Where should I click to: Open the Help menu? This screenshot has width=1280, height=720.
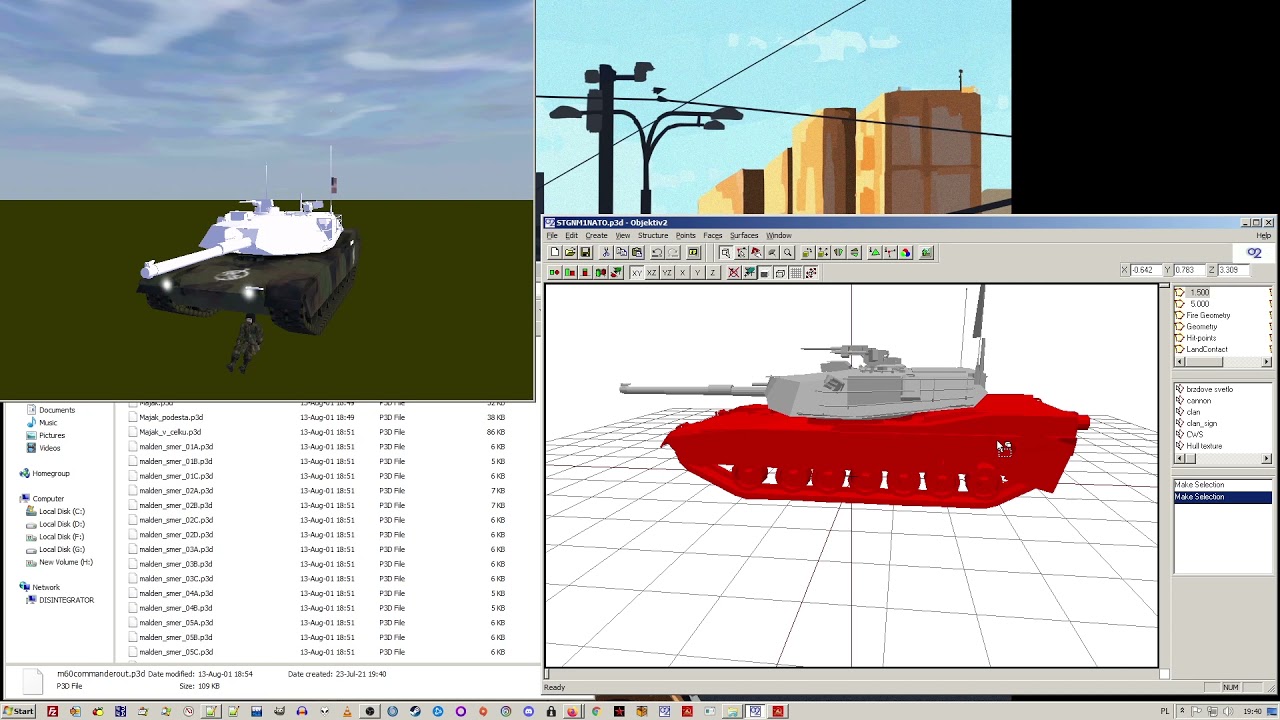[x=1264, y=235]
